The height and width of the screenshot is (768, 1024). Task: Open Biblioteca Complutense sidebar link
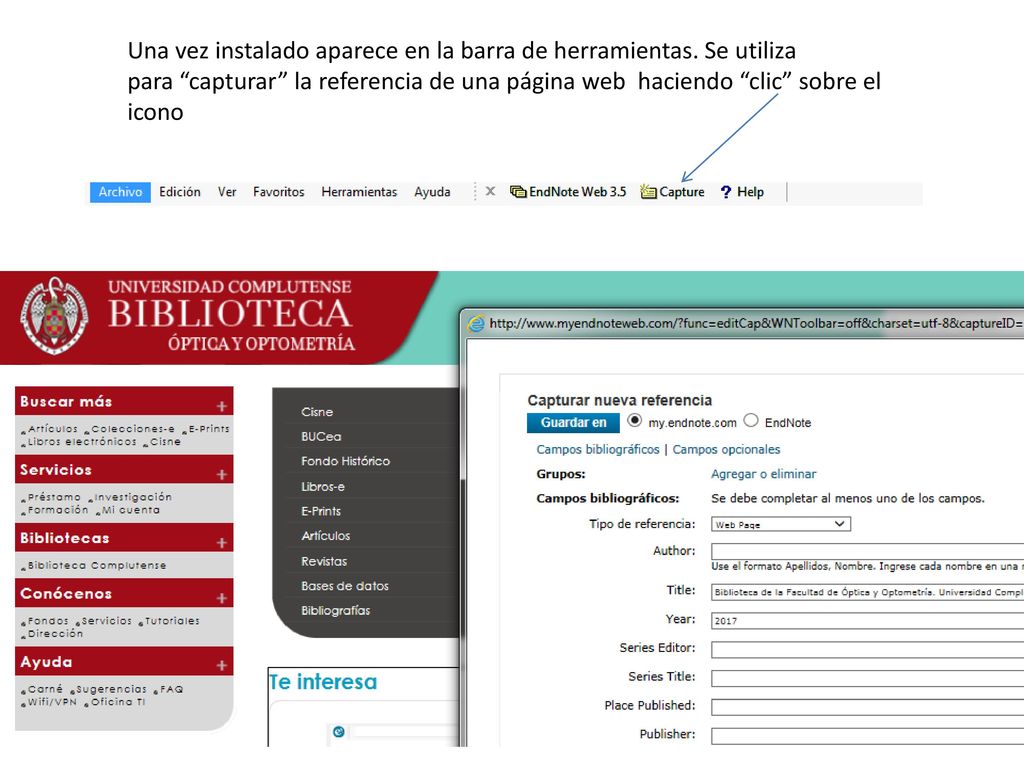[97, 566]
